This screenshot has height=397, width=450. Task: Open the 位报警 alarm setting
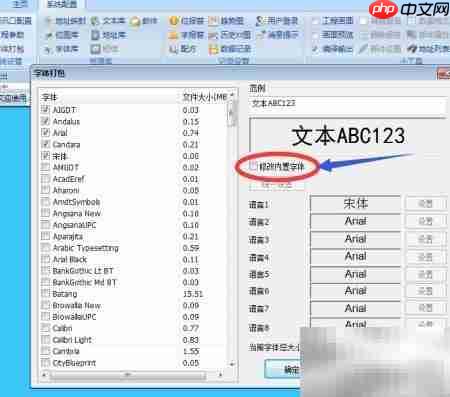(x=186, y=21)
